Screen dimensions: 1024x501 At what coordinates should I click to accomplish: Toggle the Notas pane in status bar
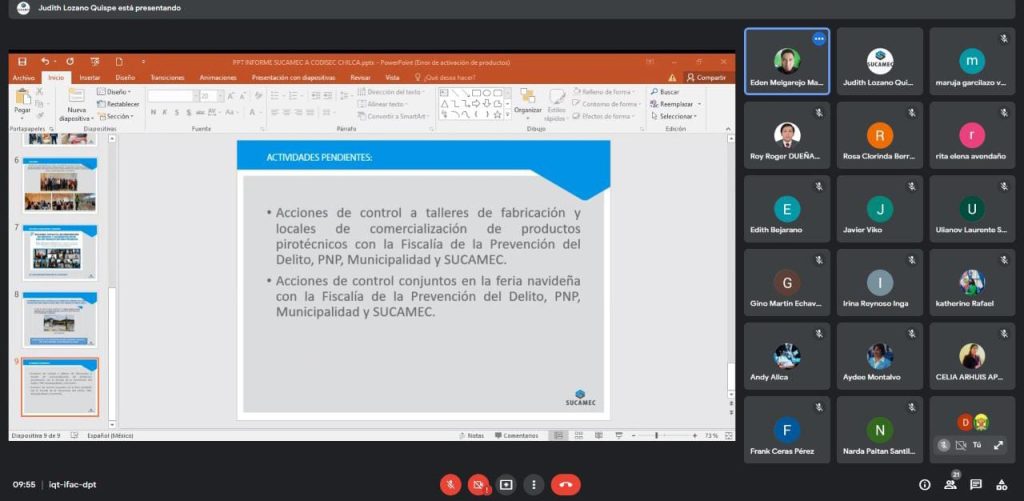(472, 436)
